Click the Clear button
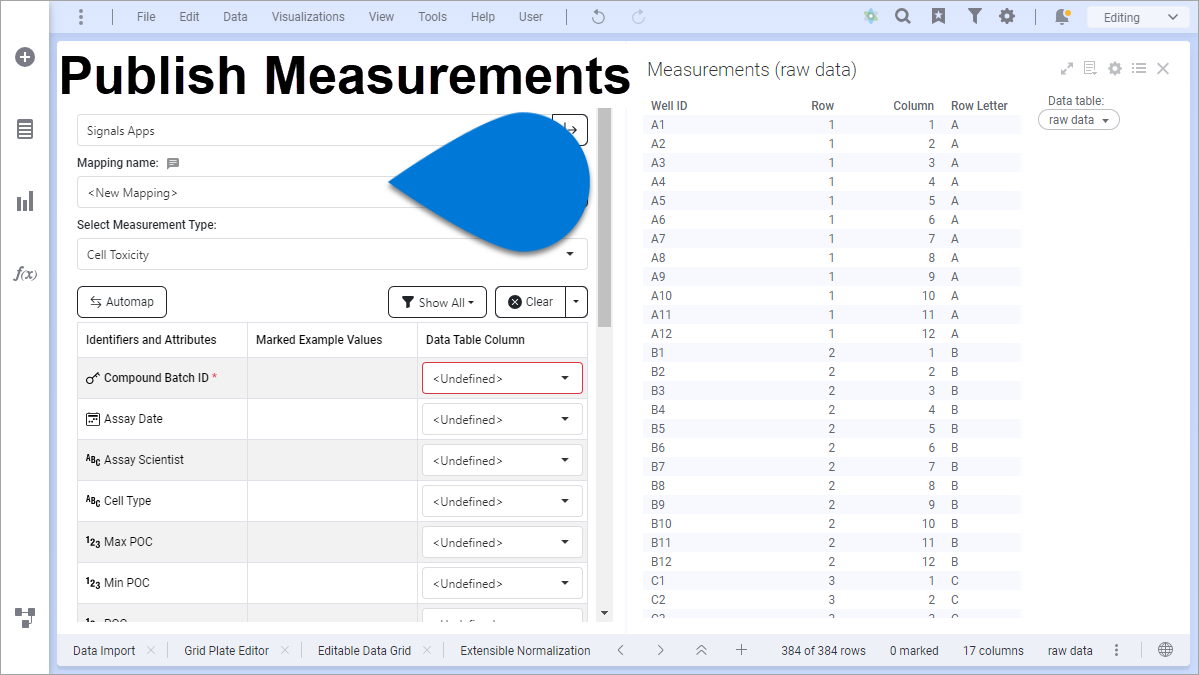This screenshot has width=1199, height=675. (x=531, y=302)
